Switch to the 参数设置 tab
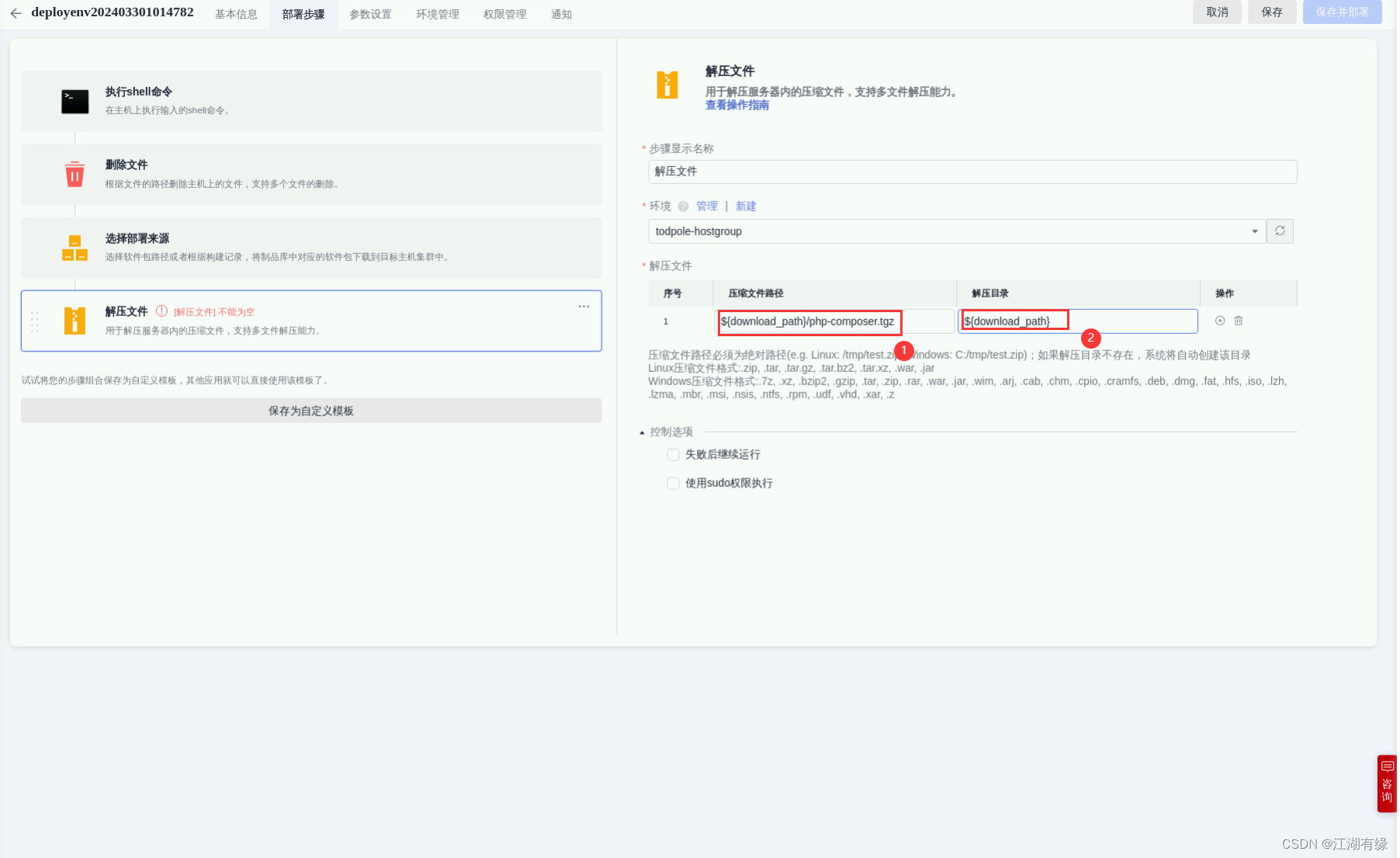The image size is (1400, 858). coord(370,14)
